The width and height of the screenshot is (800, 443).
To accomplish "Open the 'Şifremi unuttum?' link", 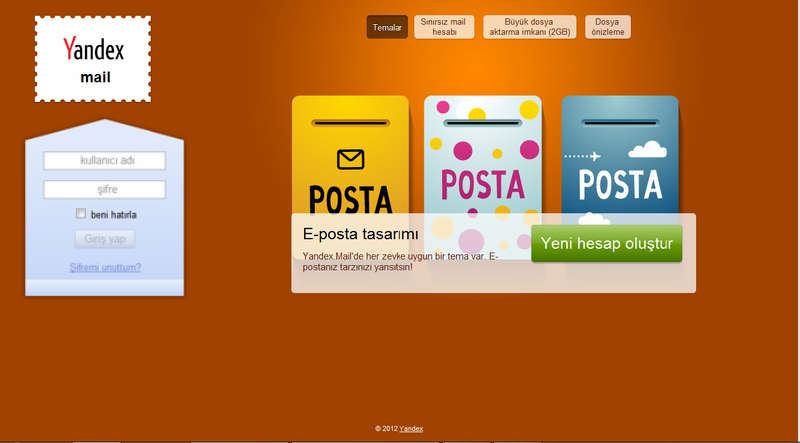I will click(105, 267).
